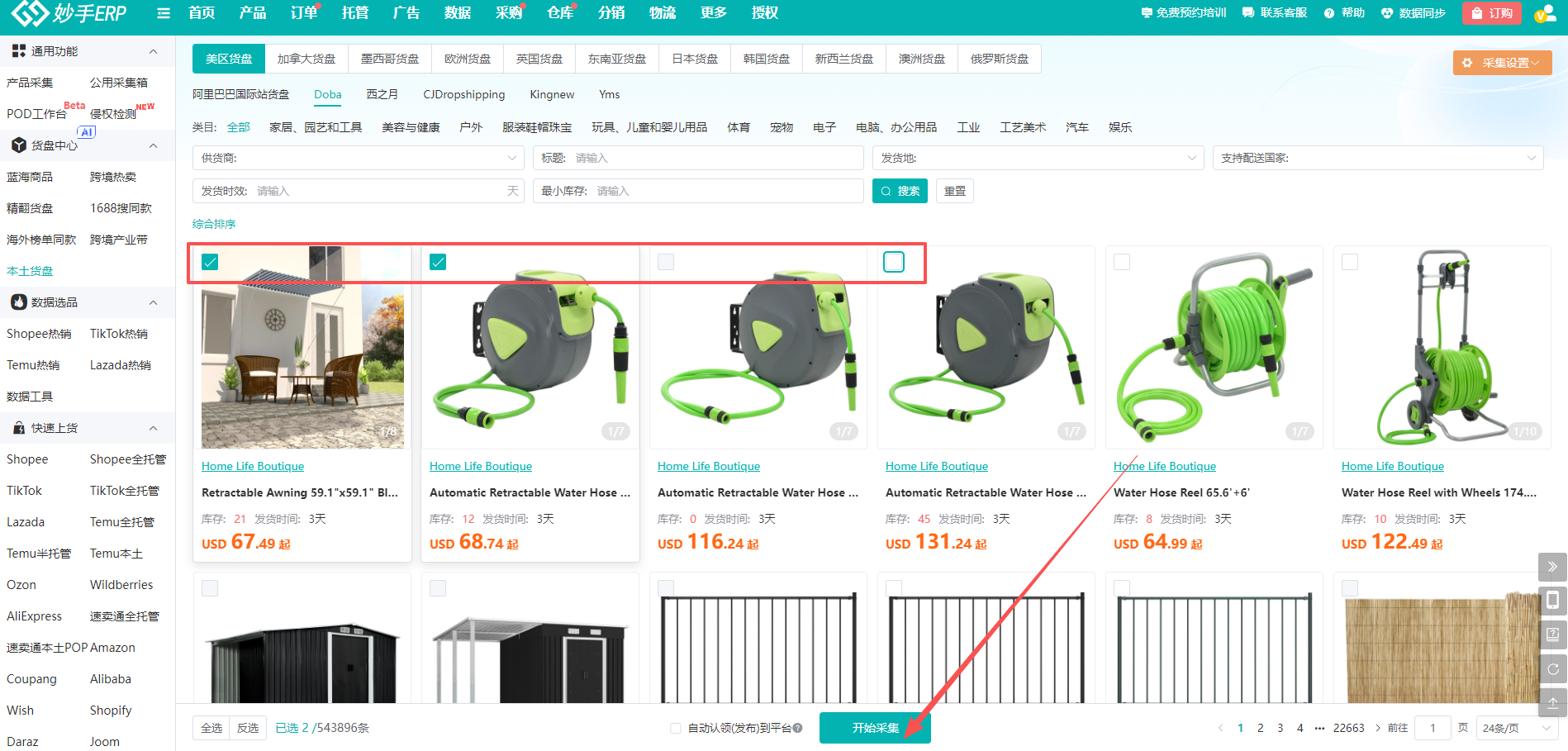Open the 产品 top menu
This screenshot has height=751, width=1568.
[x=253, y=13]
